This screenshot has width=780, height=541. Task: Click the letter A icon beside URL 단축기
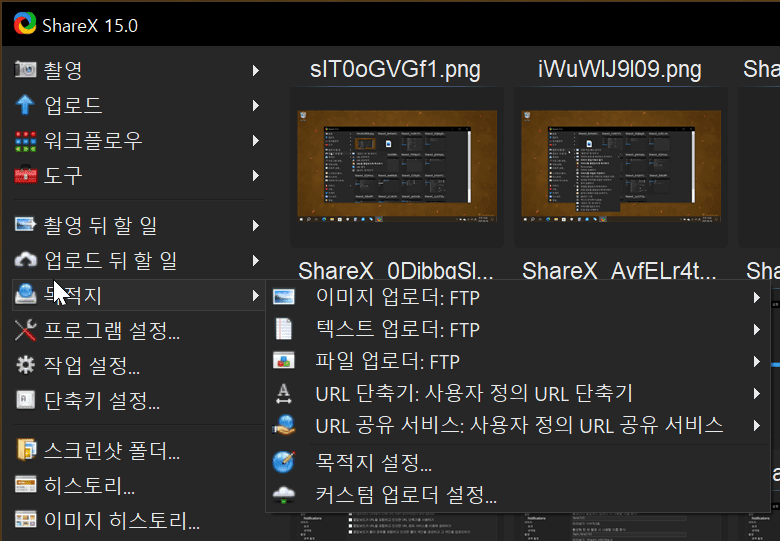click(284, 393)
